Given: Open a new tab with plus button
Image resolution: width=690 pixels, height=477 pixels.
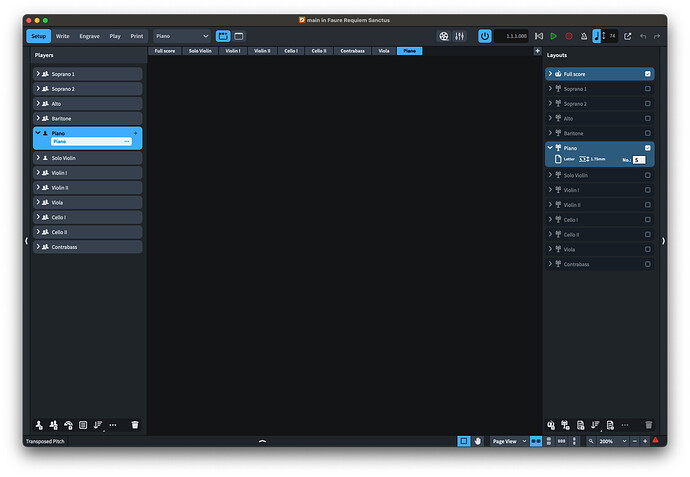Looking at the screenshot, I should point(537,51).
